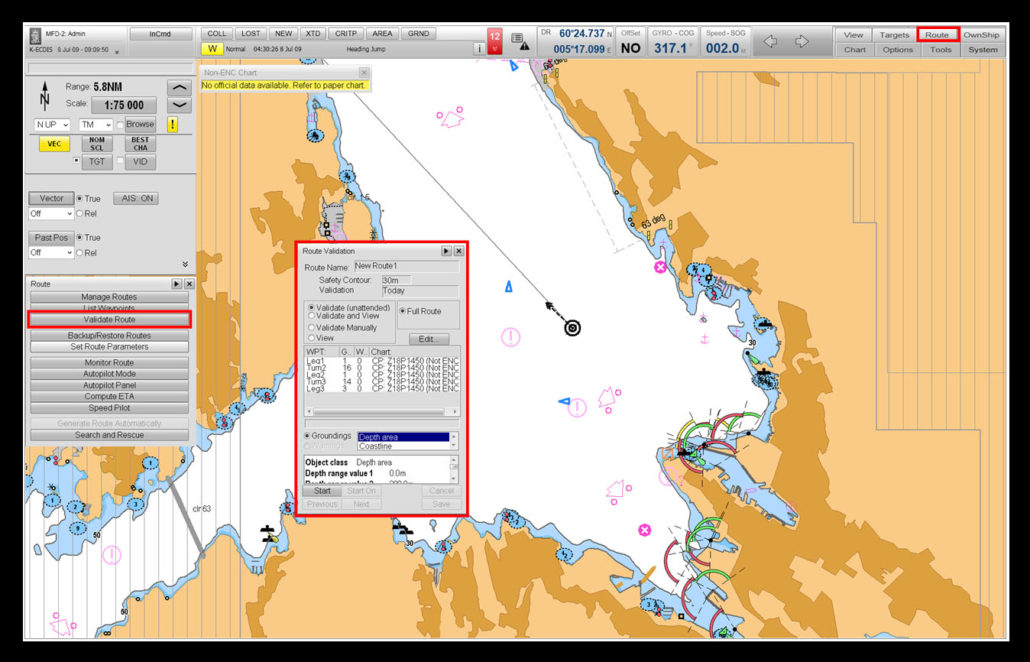Open the Route menu

[937, 35]
